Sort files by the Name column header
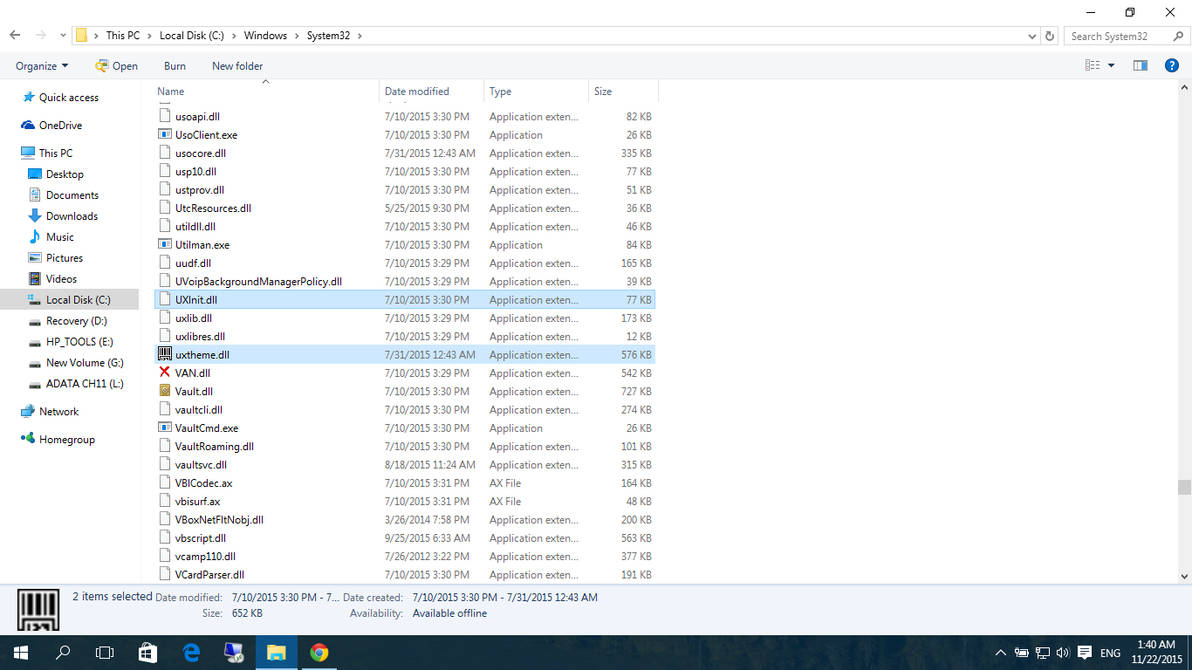 click(x=170, y=91)
